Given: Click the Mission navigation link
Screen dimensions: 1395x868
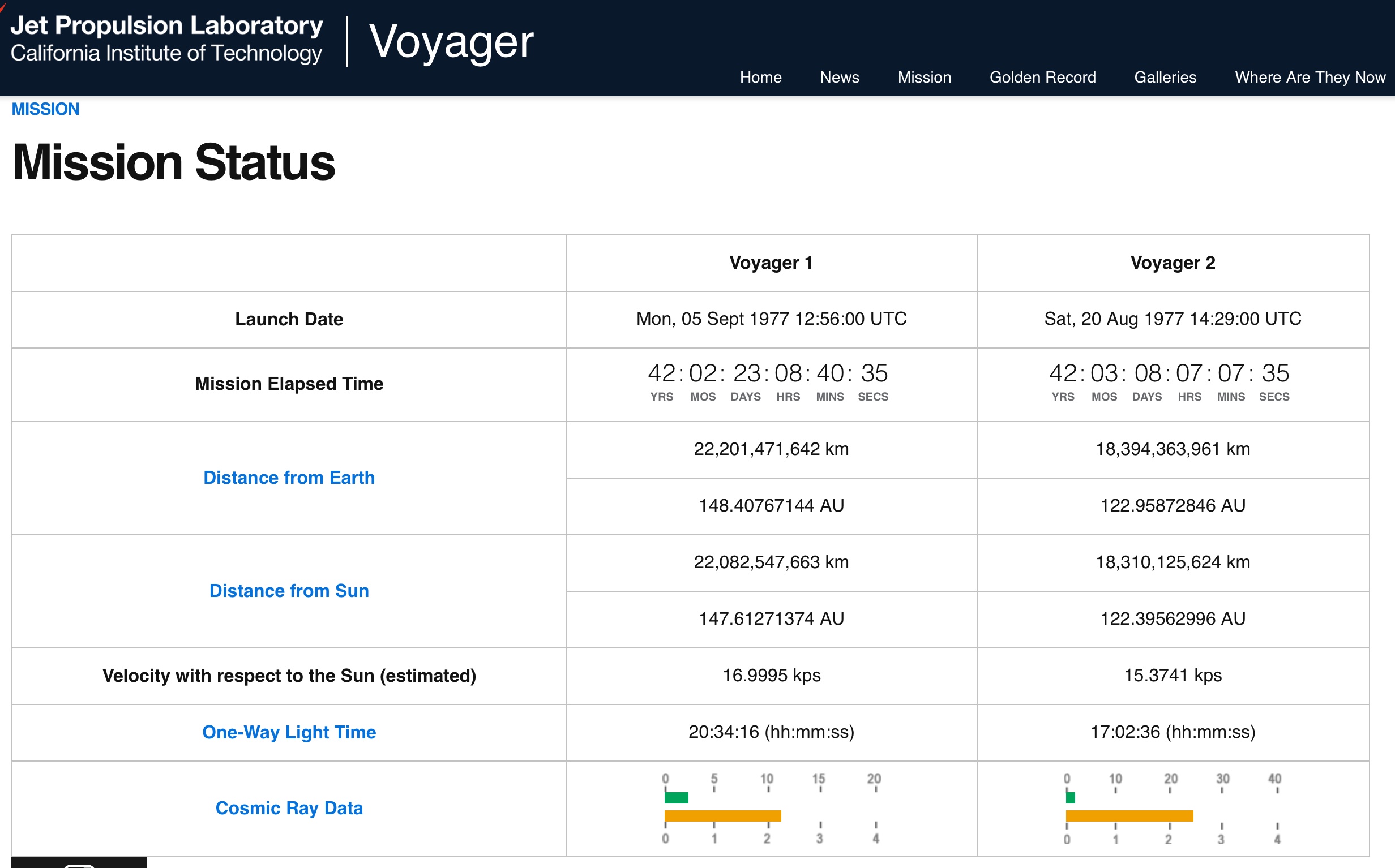Looking at the screenshot, I should [x=923, y=76].
